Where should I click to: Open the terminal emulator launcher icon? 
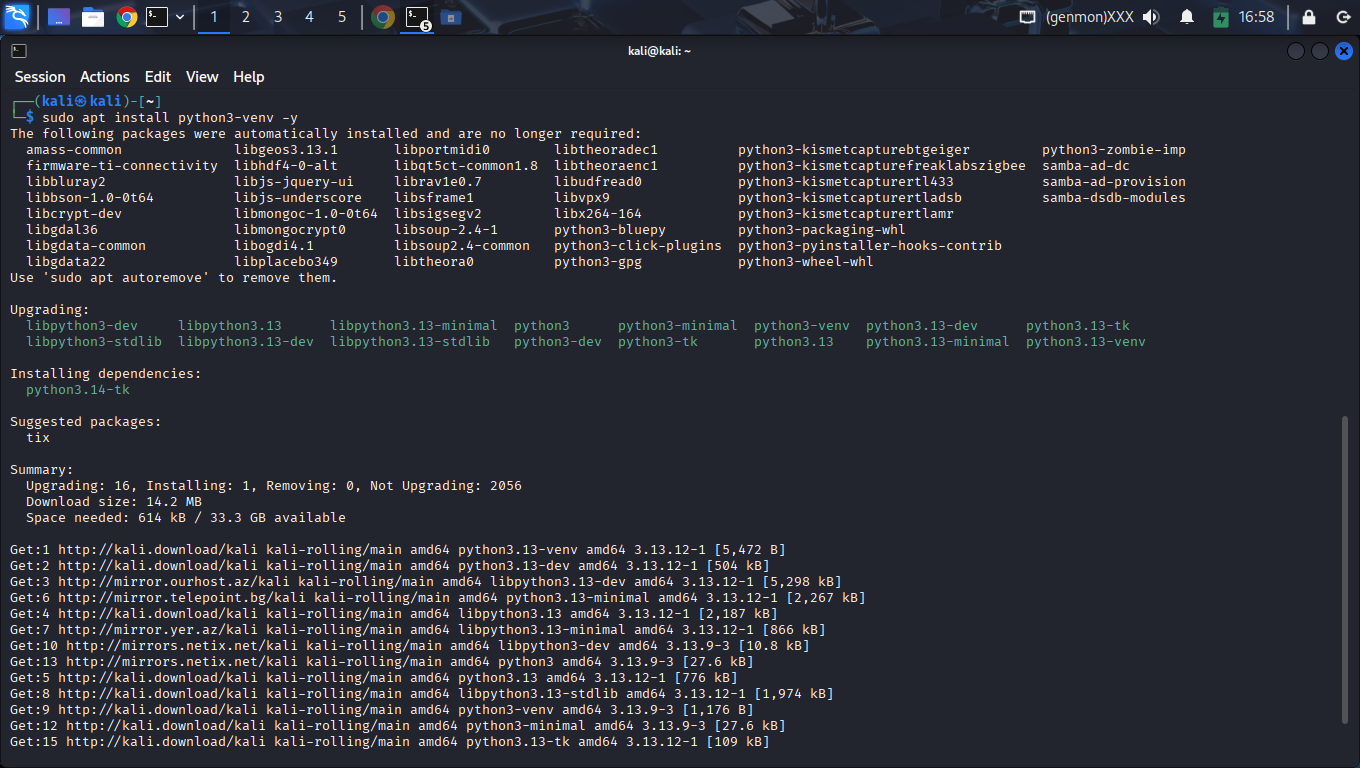click(x=157, y=17)
